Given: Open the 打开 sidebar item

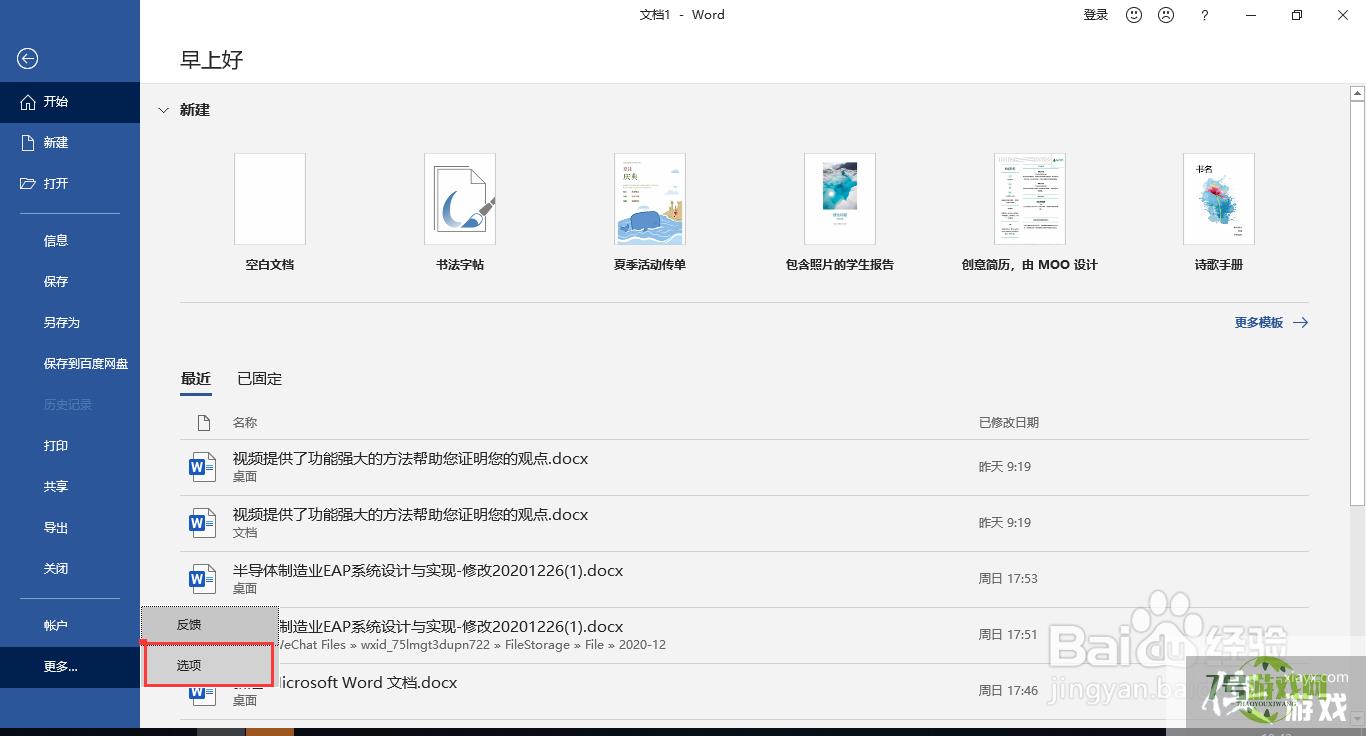Looking at the screenshot, I should click(x=70, y=184).
